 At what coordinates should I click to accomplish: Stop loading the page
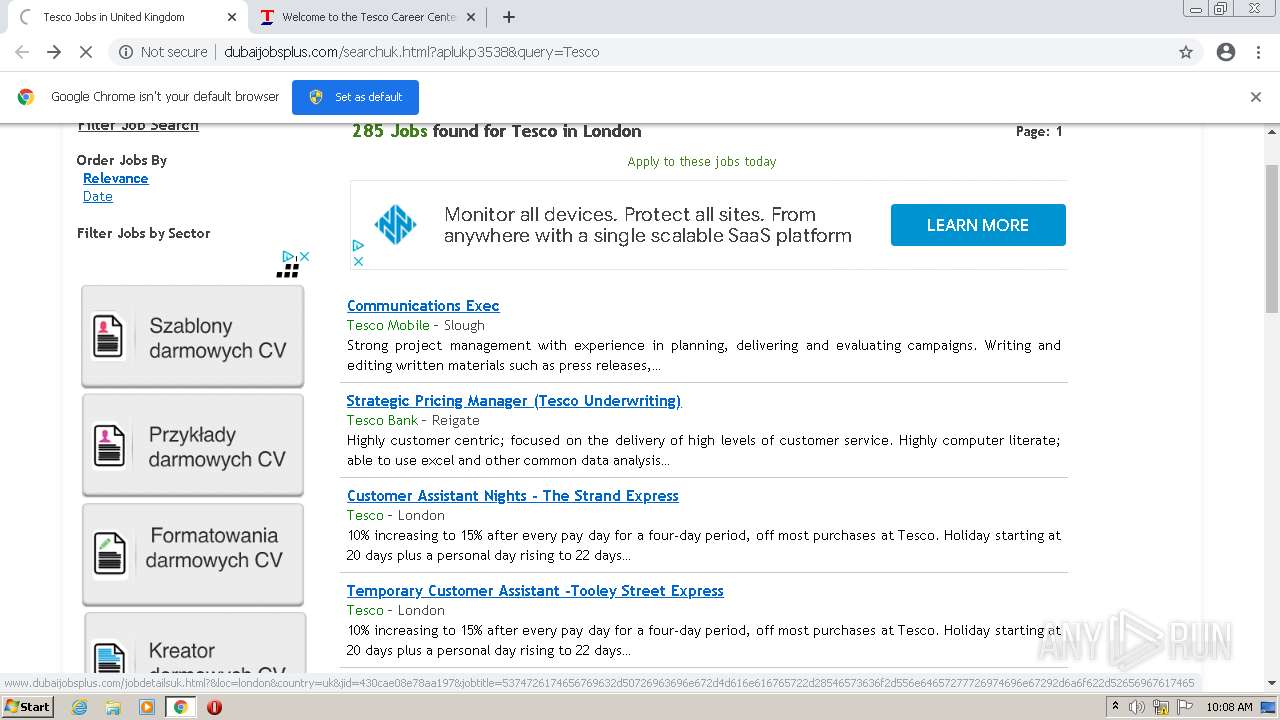86,52
